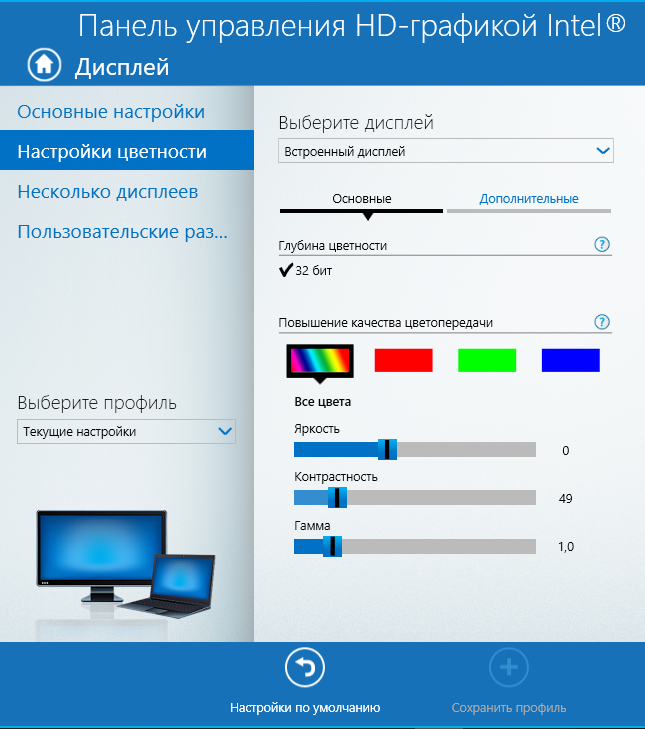Open Основные настройки in the sidebar

[x=111, y=111]
